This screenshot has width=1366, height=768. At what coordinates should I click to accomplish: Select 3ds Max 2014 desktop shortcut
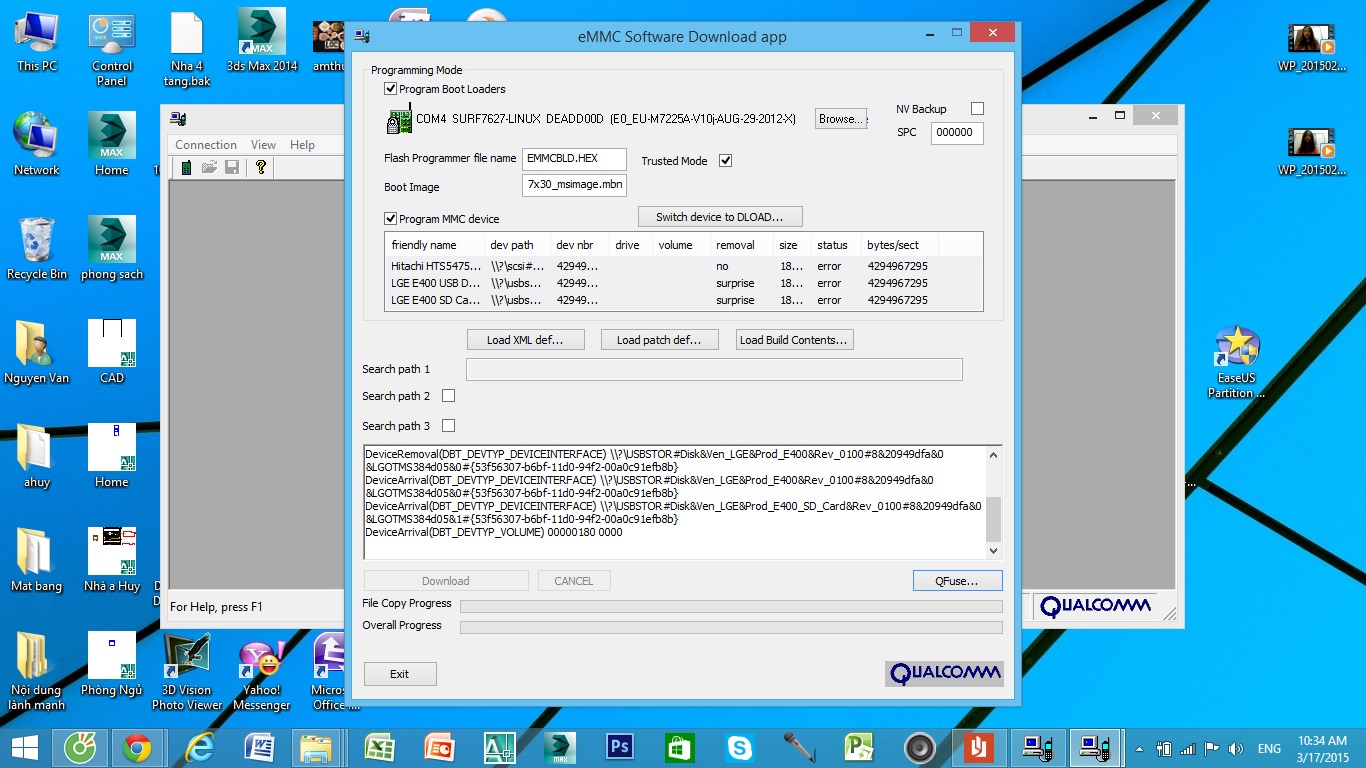coord(262,41)
